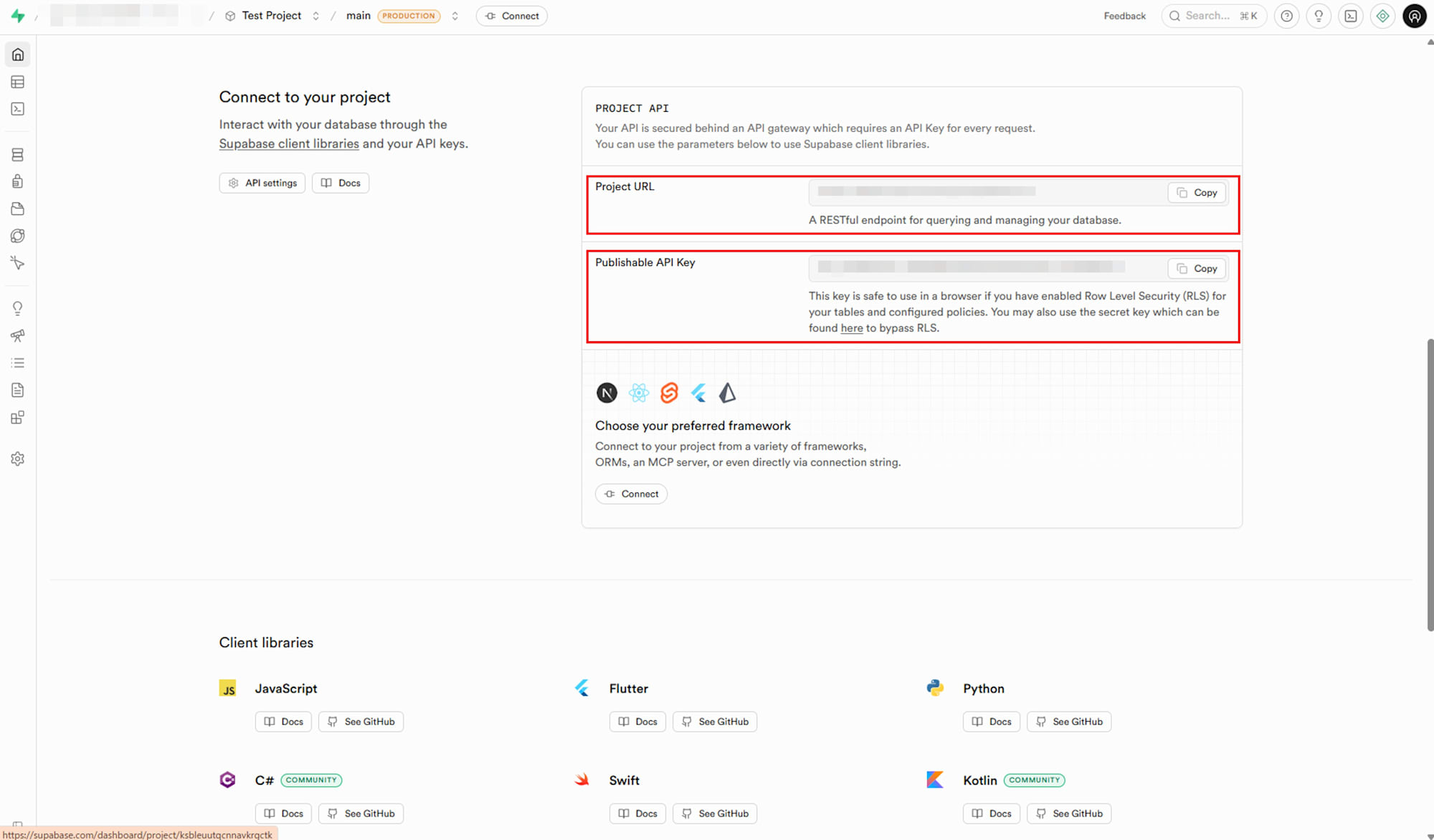Open Realtime icon in sidebar
1434x840 pixels.
point(18,263)
